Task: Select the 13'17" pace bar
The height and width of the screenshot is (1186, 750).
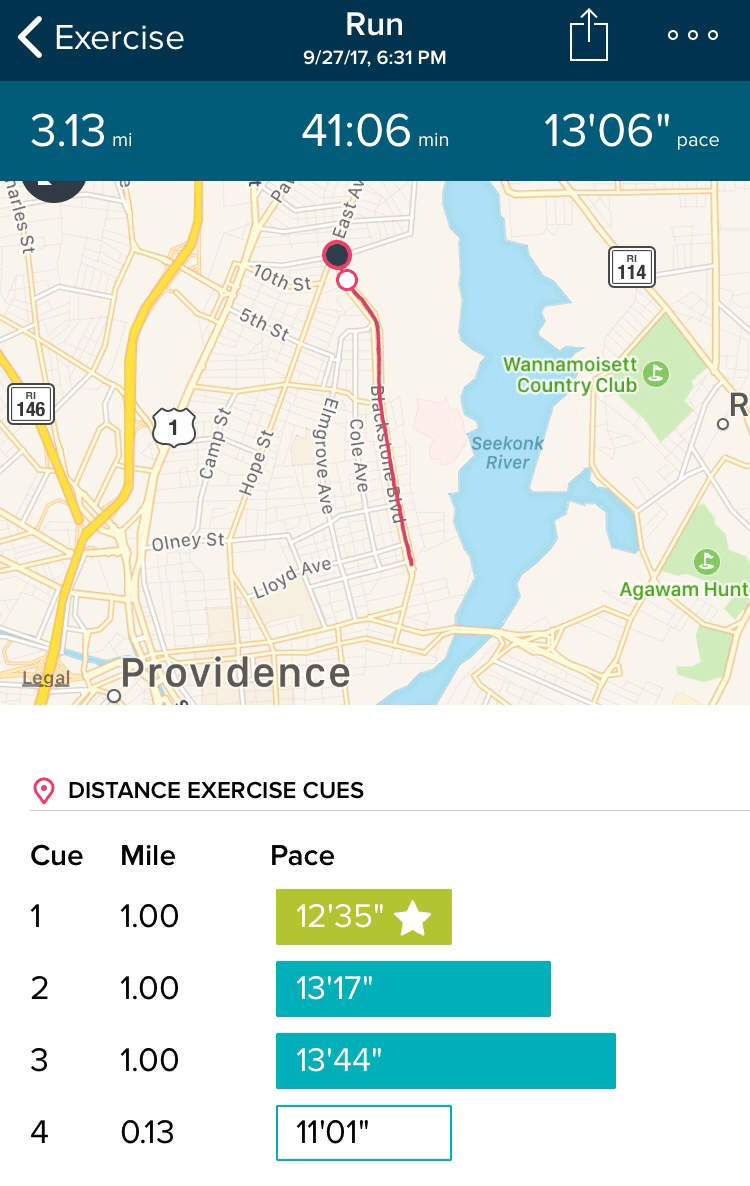Action: 413,989
